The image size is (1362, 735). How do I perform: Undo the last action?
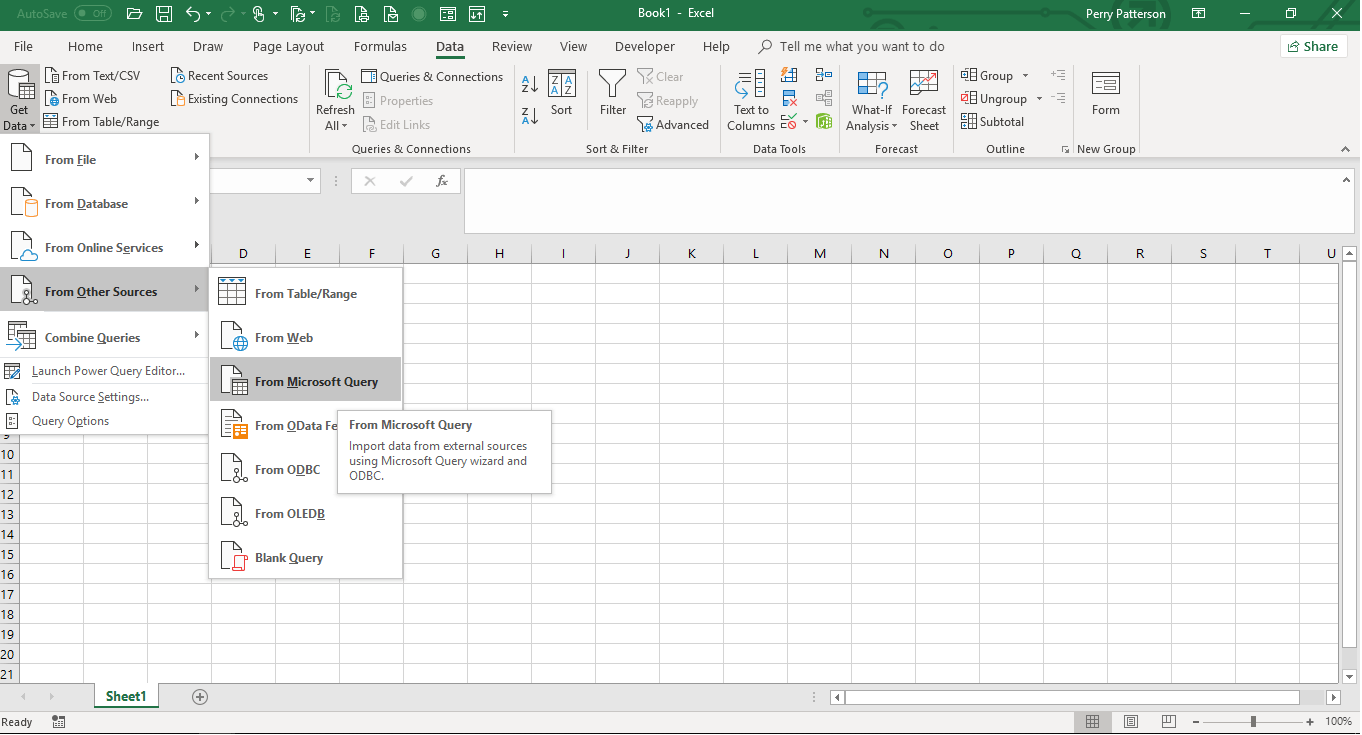click(194, 14)
